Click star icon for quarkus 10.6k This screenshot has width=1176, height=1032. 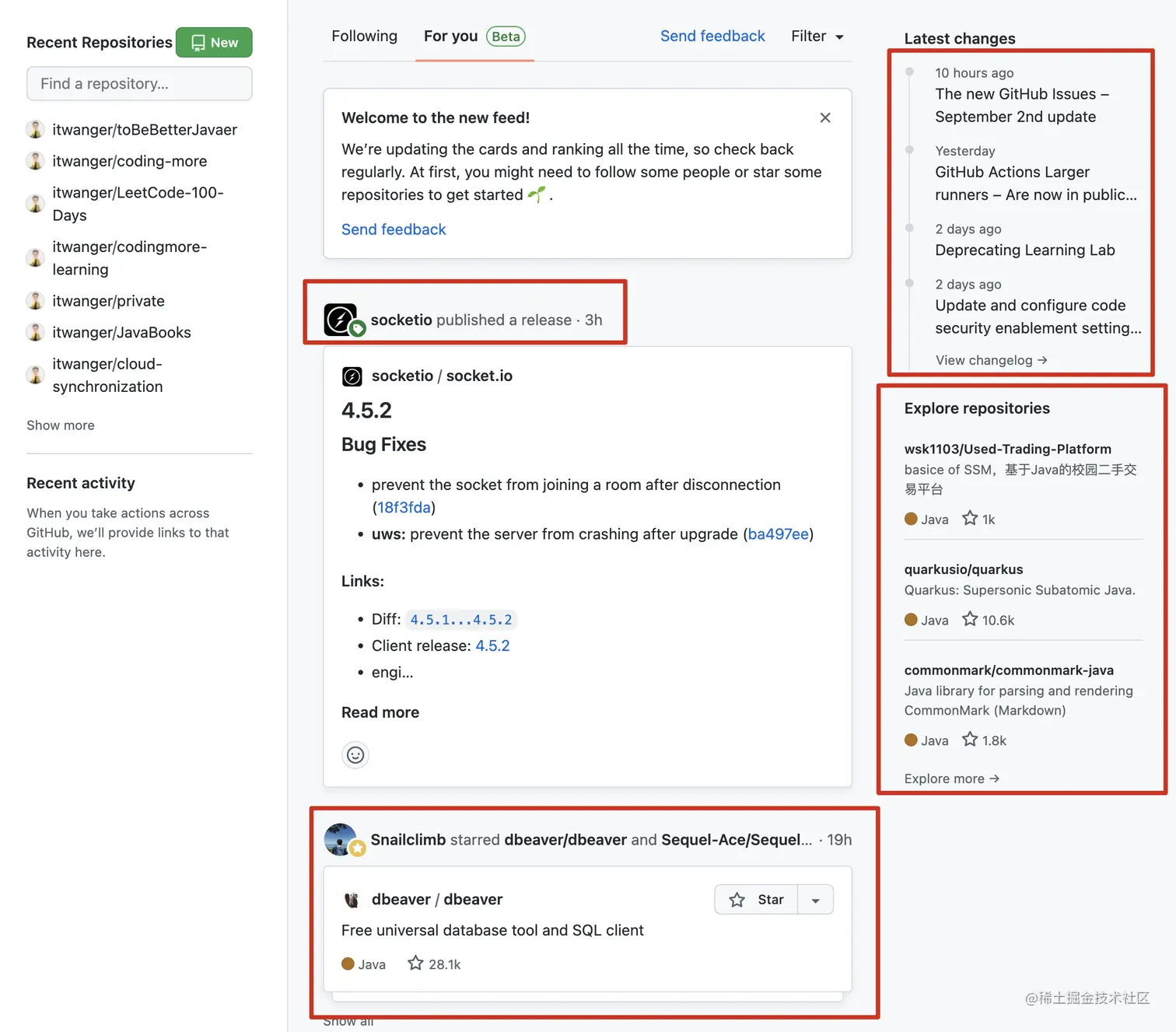coord(970,619)
